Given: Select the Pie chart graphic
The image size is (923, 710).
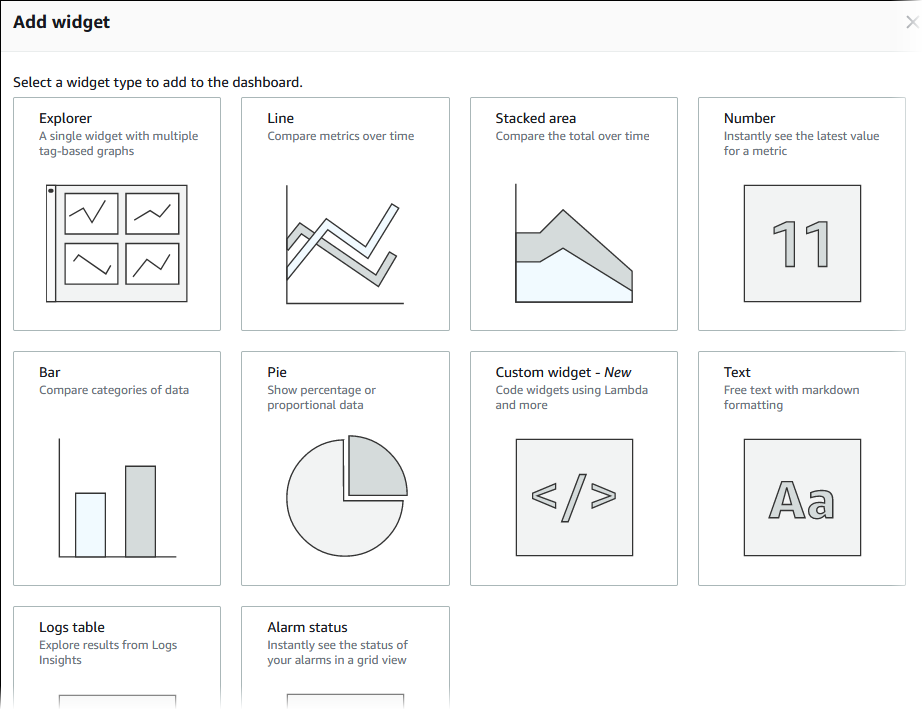Looking at the screenshot, I should [346, 497].
